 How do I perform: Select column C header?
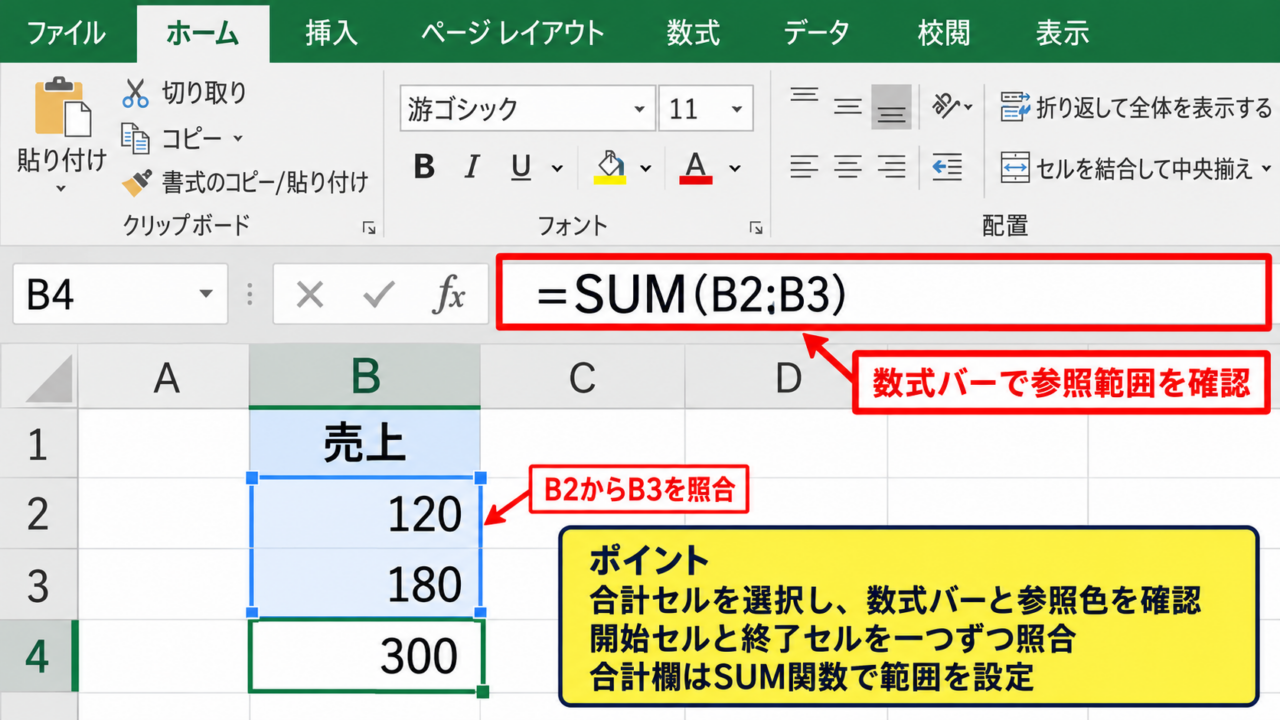click(582, 377)
